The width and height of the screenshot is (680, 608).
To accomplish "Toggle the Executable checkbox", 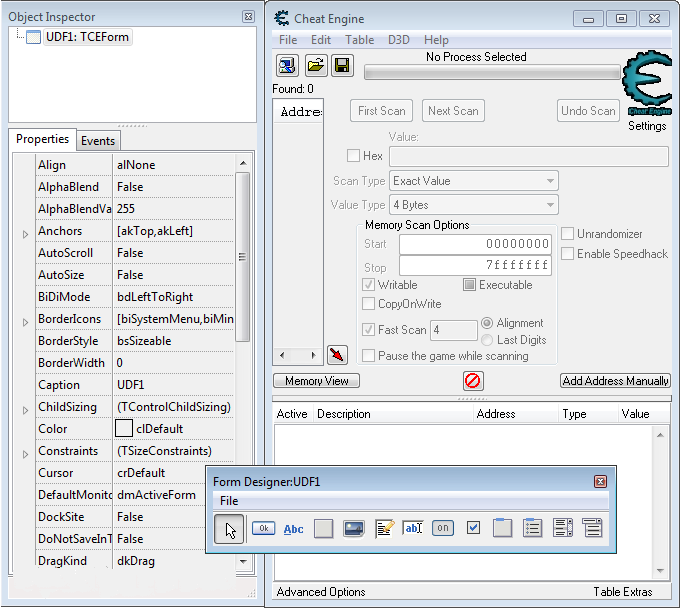I will pyautogui.click(x=469, y=285).
